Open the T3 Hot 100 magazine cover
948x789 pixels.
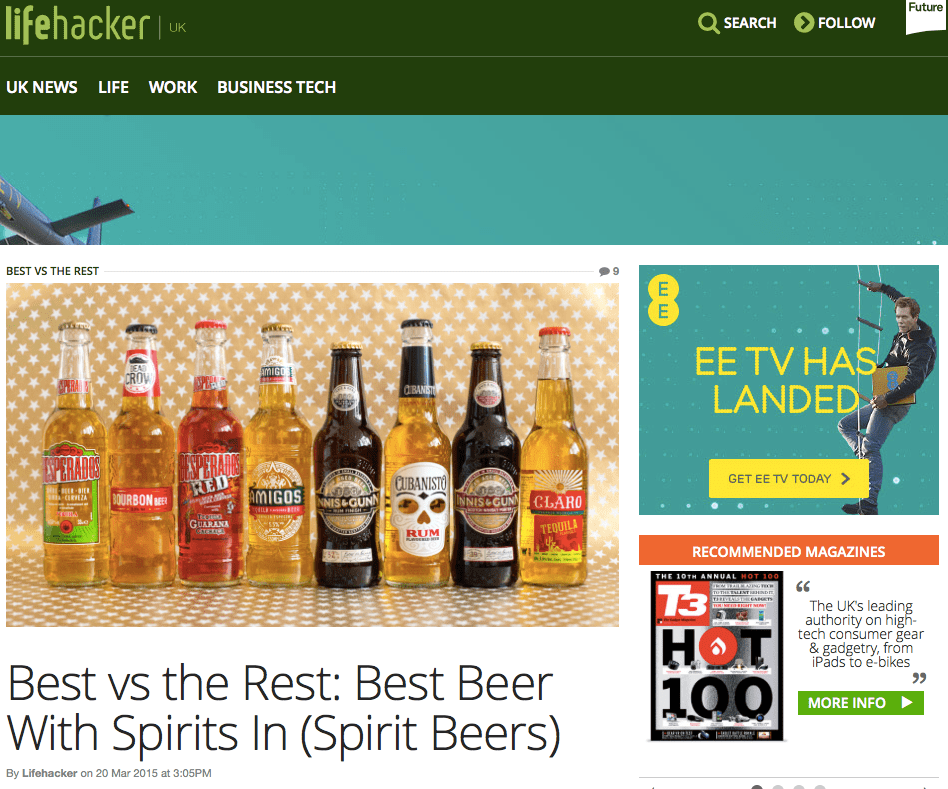(x=717, y=656)
